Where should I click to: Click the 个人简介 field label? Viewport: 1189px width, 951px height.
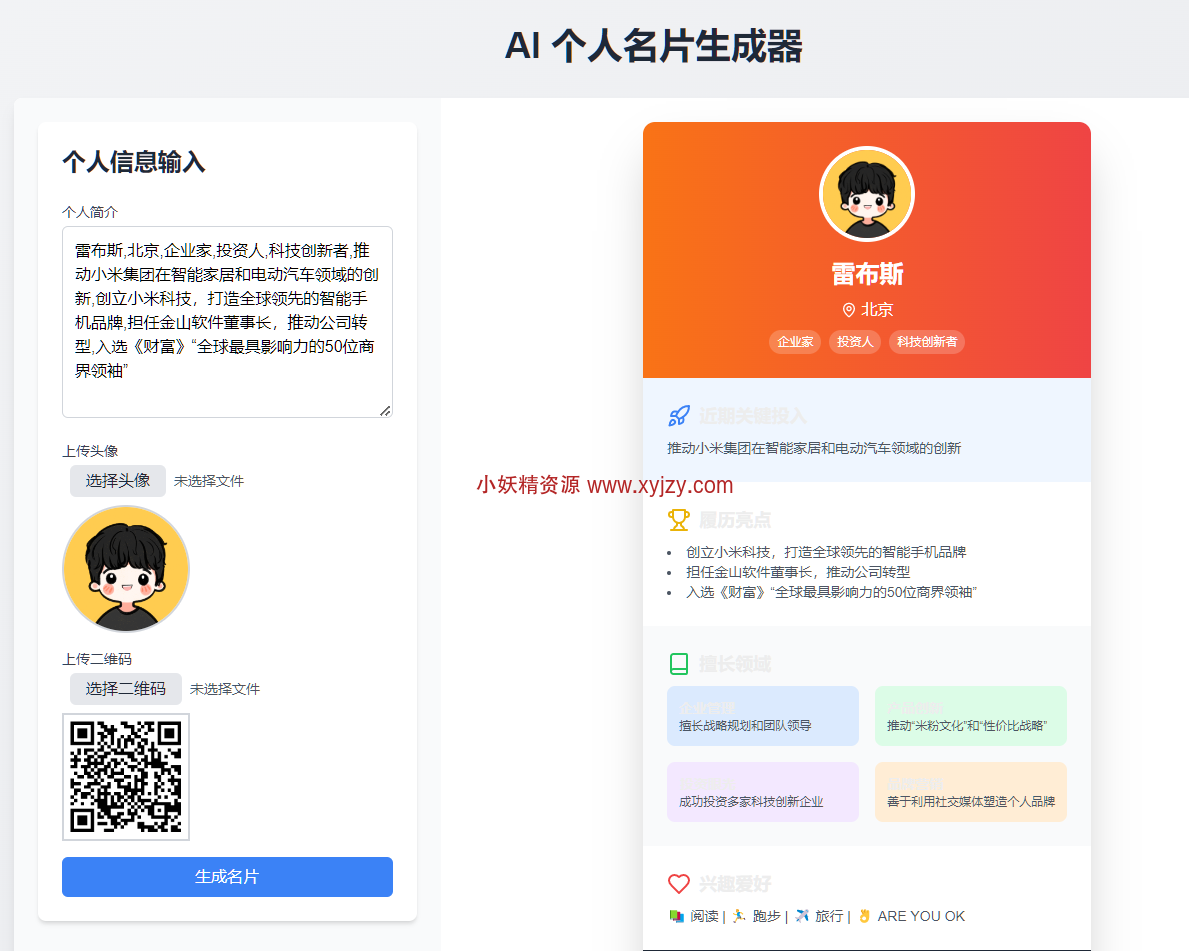(x=89, y=212)
